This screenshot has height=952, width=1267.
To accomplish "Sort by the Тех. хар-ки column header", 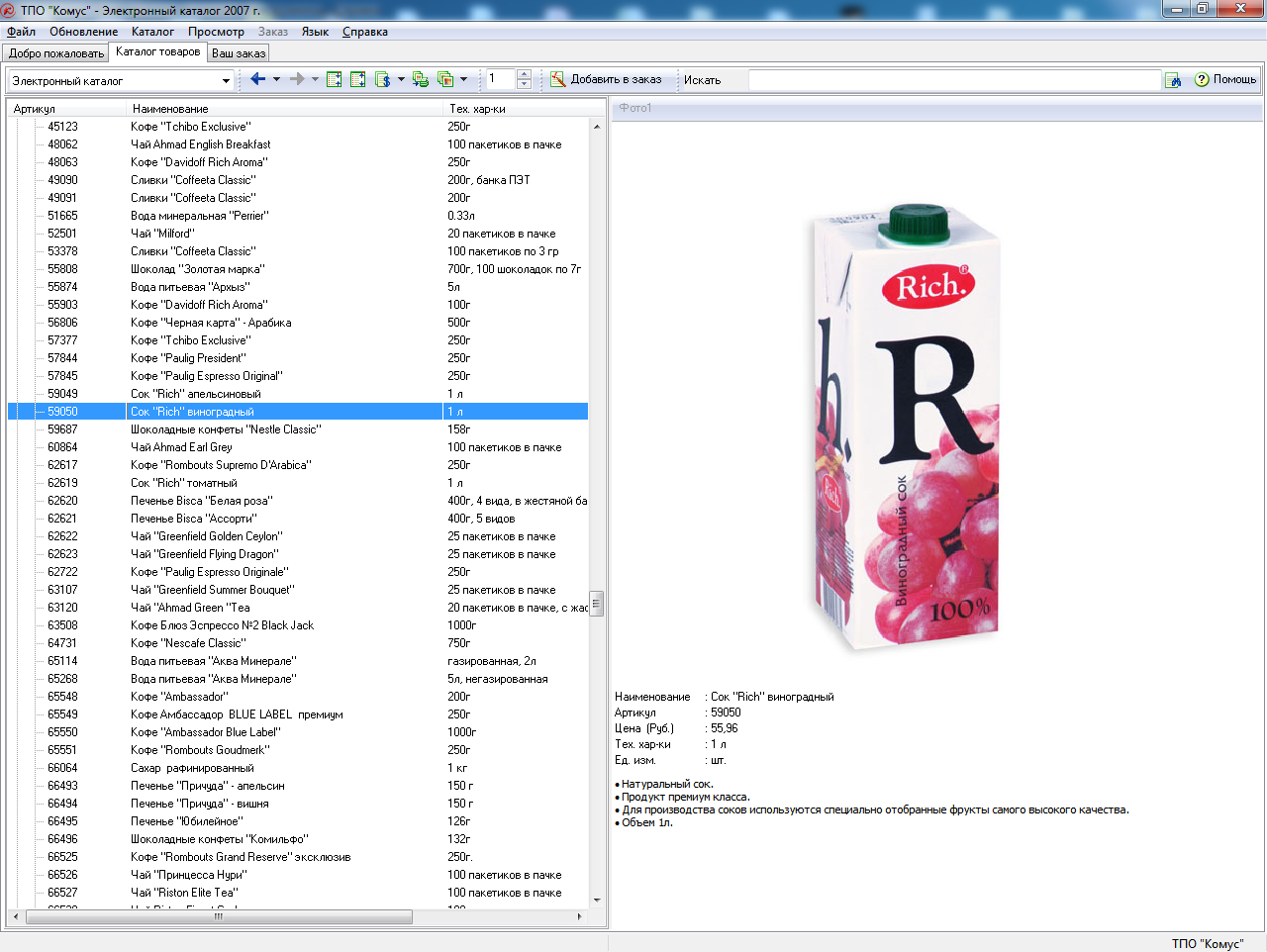I will 516,109.
